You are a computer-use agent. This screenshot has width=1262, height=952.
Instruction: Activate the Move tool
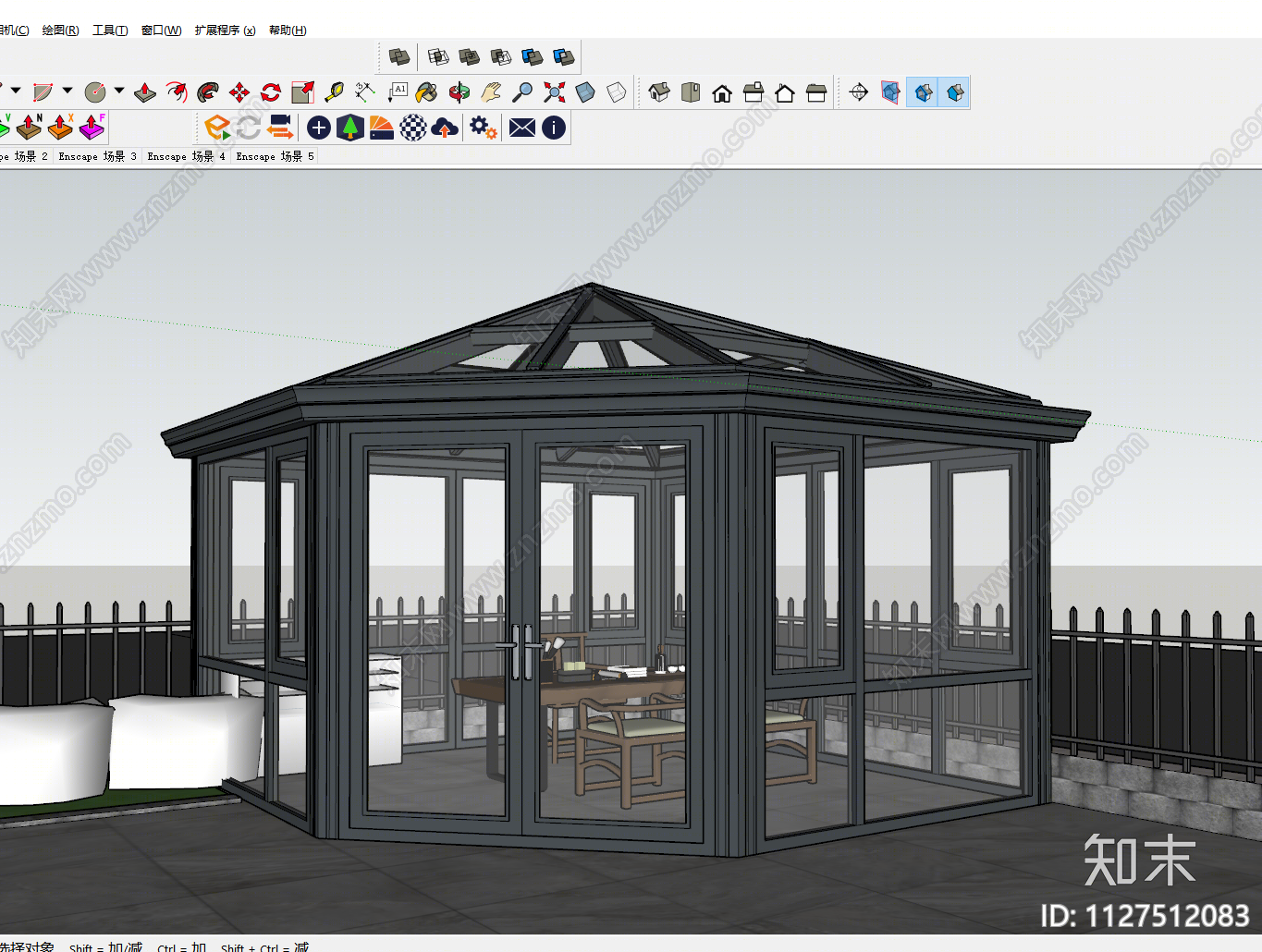(239, 92)
